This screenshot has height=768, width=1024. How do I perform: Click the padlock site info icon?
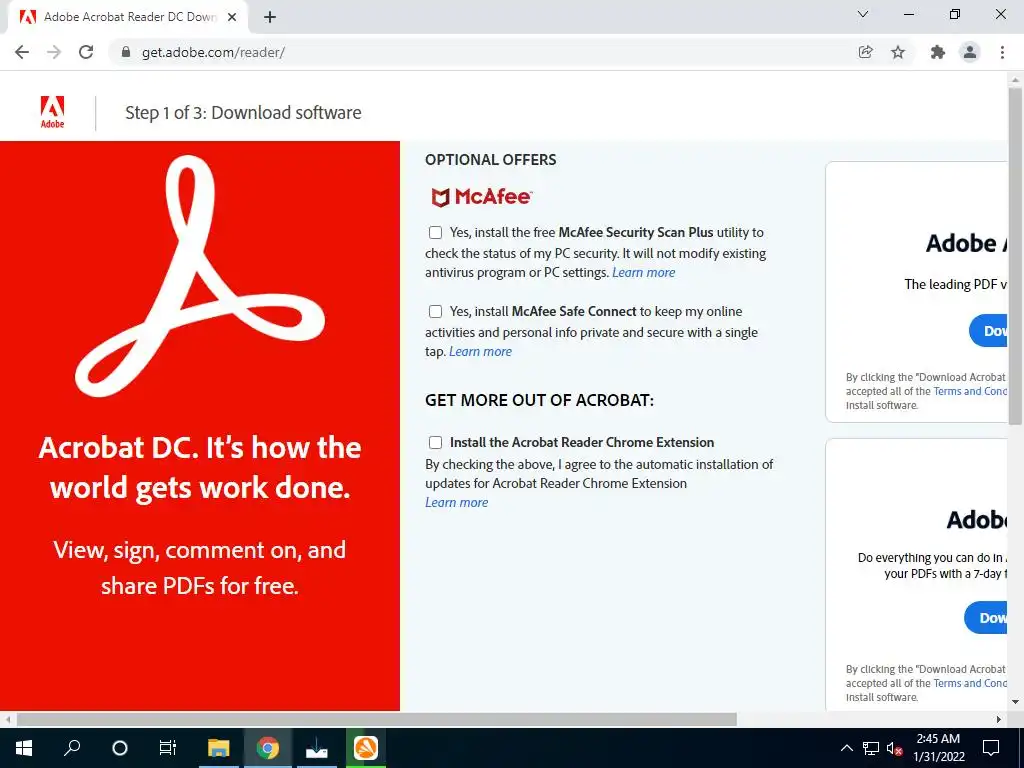126,52
